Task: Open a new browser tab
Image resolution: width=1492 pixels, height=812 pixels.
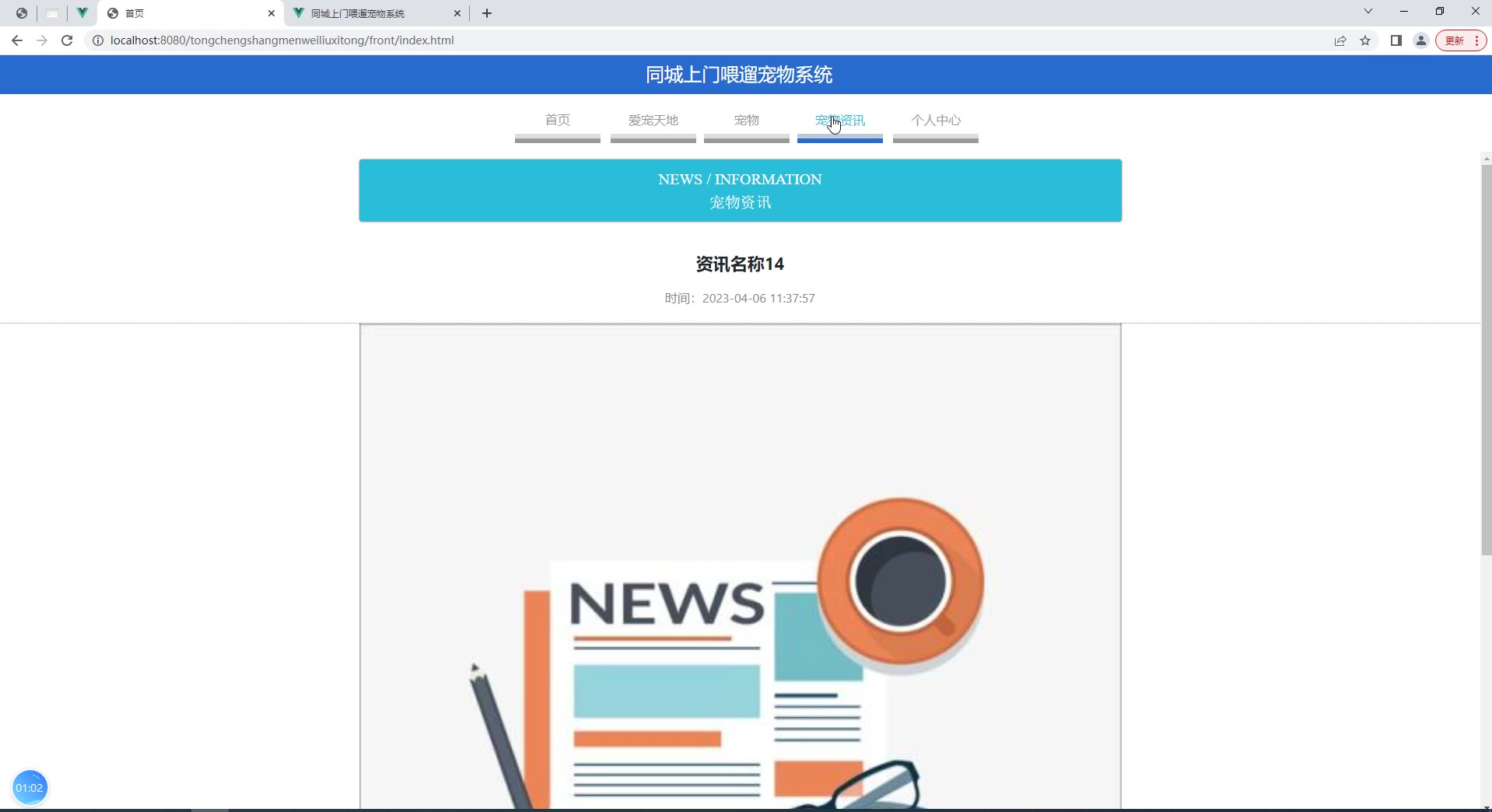Action: (487, 13)
